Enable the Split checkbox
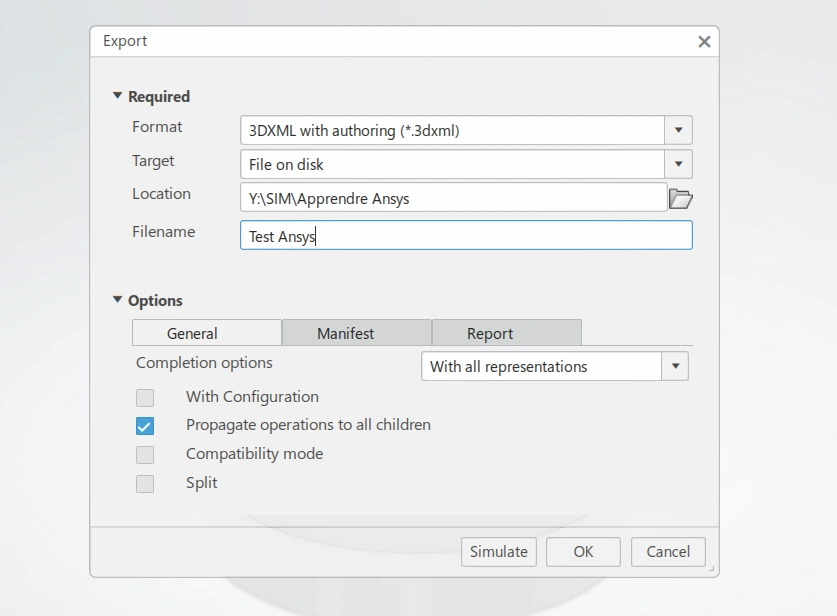 pos(145,484)
